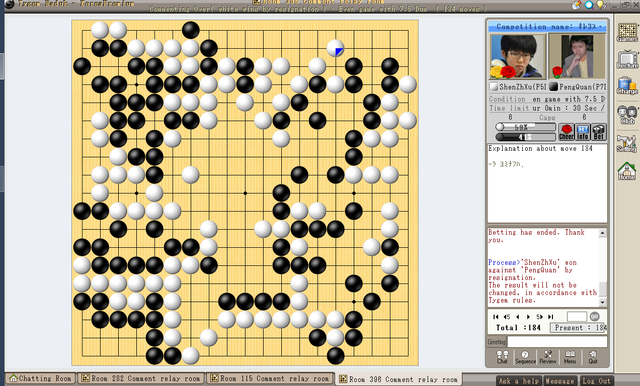Image resolution: width=640 pixels, height=386 pixels.
Task: Minimize the Tygem Baduk window
Action: click(x=616, y=5)
